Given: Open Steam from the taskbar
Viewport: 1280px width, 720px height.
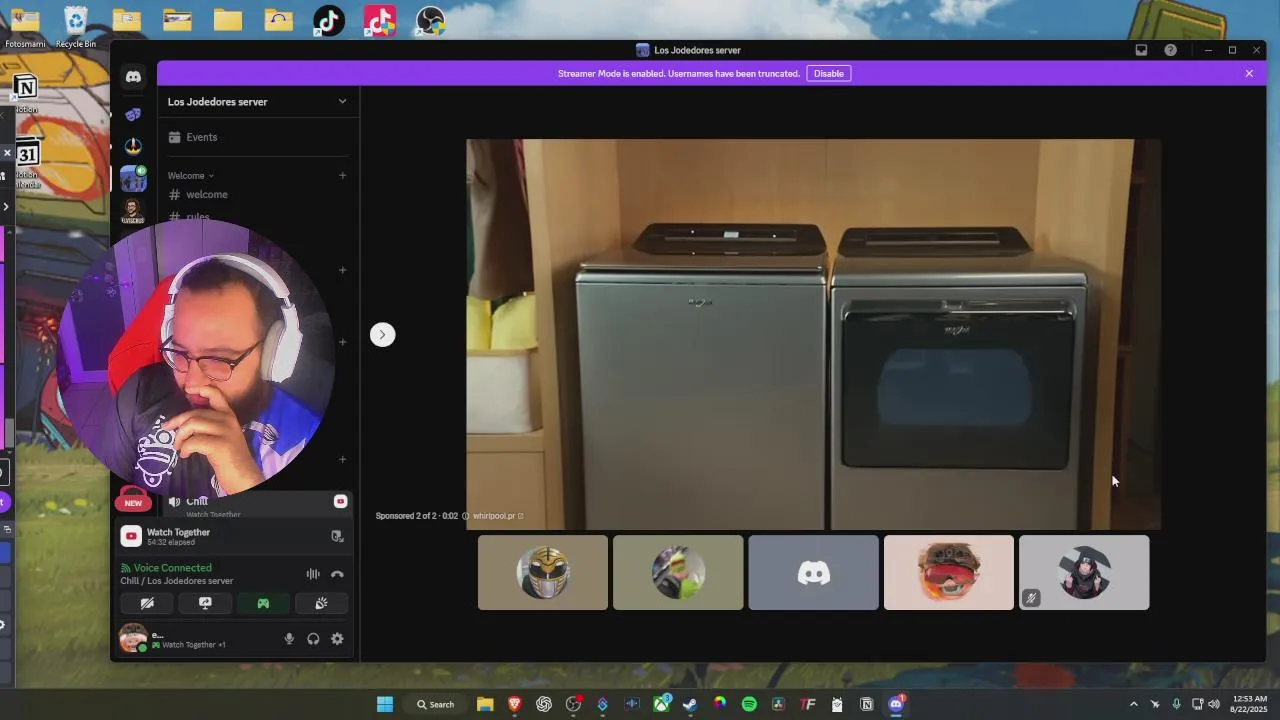Looking at the screenshot, I should click(x=690, y=704).
